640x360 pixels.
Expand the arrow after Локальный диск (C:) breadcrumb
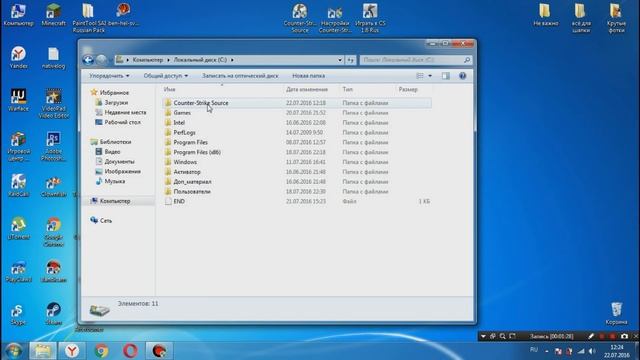pyautogui.click(x=232, y=60)
